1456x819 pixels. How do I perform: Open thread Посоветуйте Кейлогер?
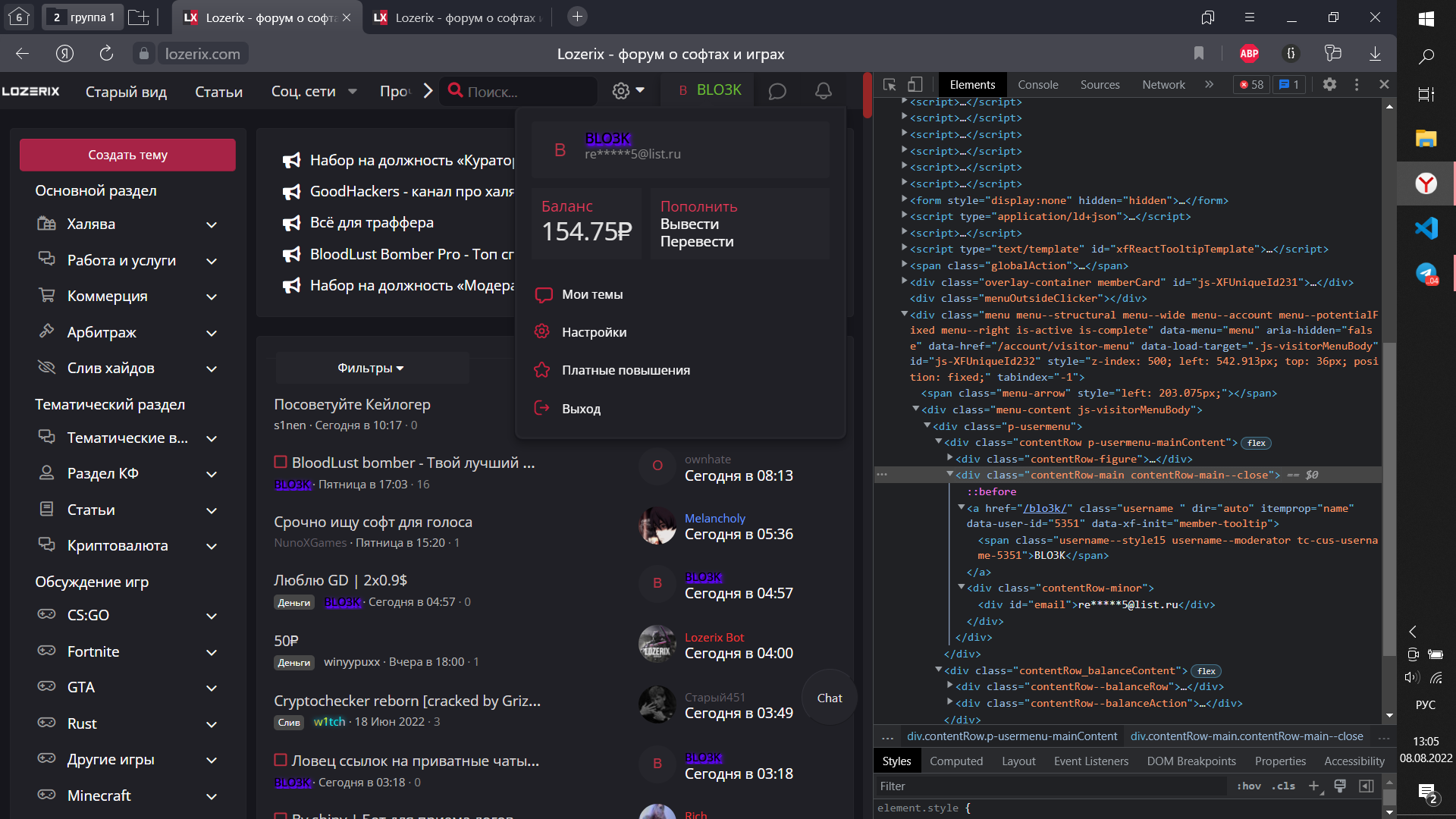[352, 404]
